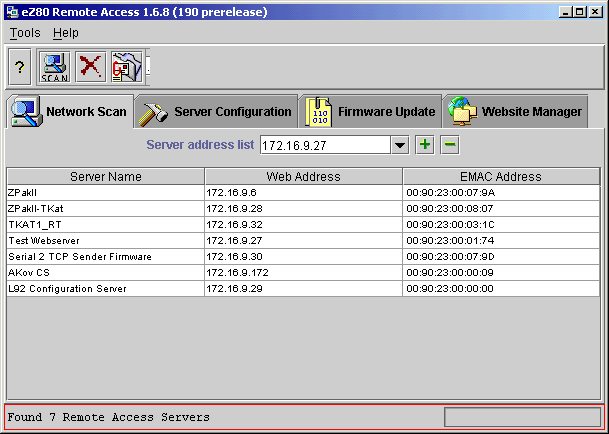Click web address 172.16.9.6 cell
Screen dimensions: 609x434
click(303, 193)
